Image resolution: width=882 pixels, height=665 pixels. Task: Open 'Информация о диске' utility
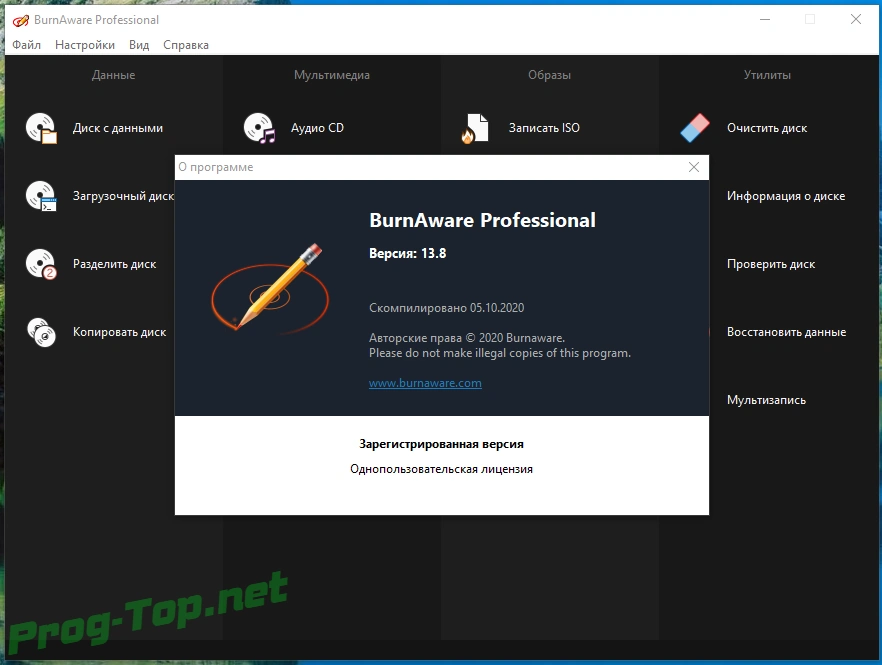786,196
